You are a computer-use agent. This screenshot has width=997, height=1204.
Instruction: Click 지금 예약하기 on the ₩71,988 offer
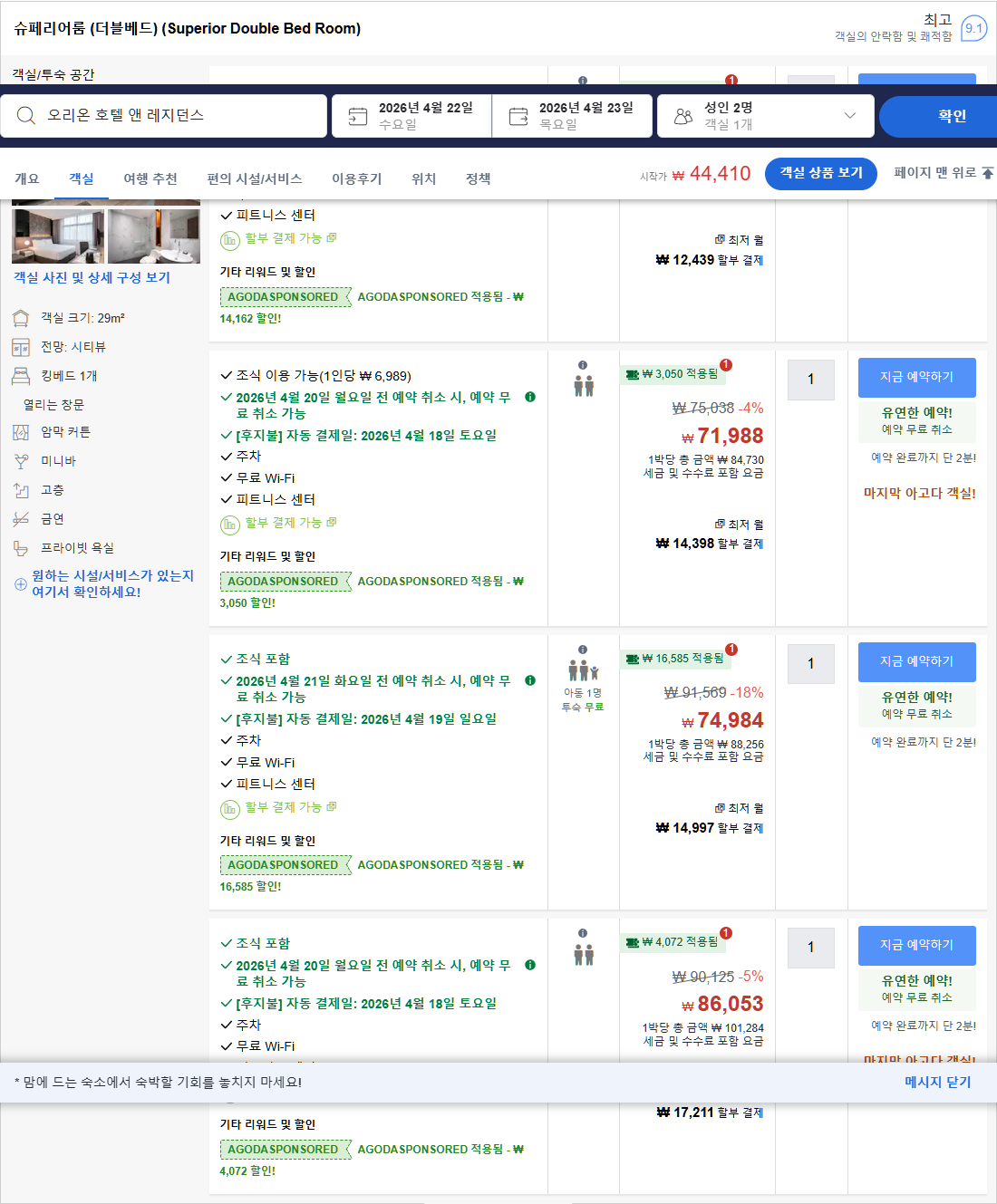point(916,377)
